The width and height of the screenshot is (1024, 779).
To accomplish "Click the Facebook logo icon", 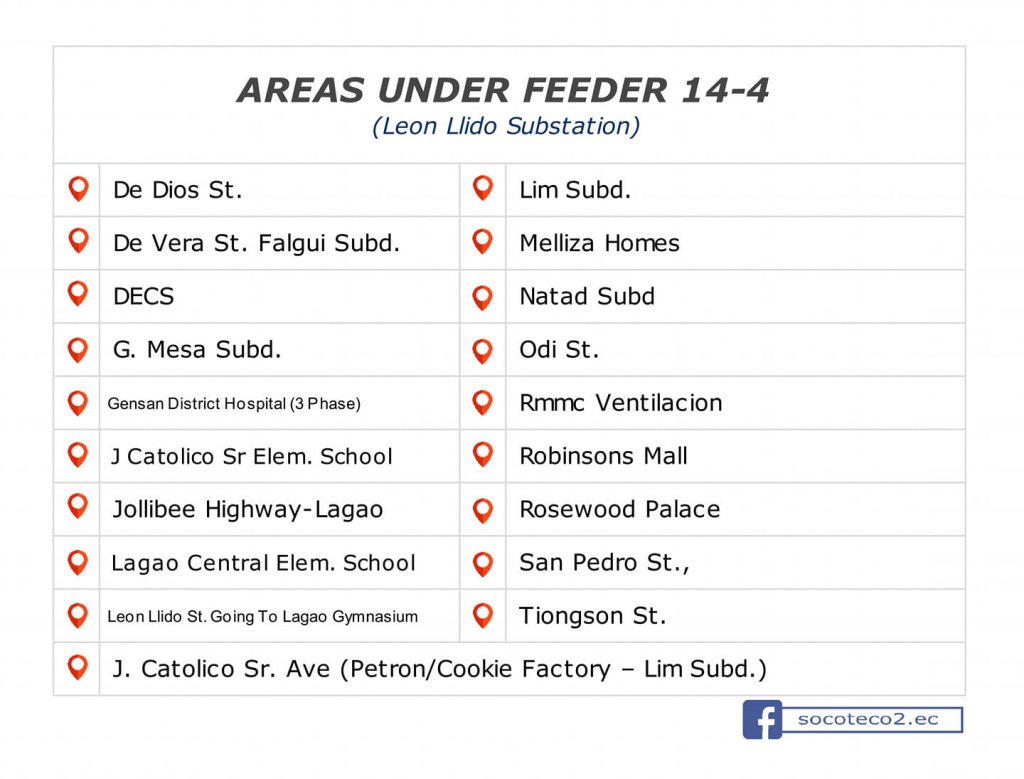I will pyautogui.click(x=762, y=720).
